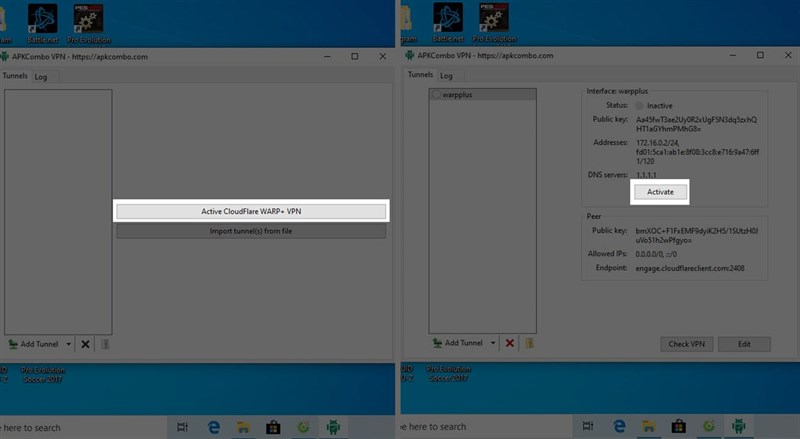
Task: Click the Edit button in right window
Action: (744, 344)
